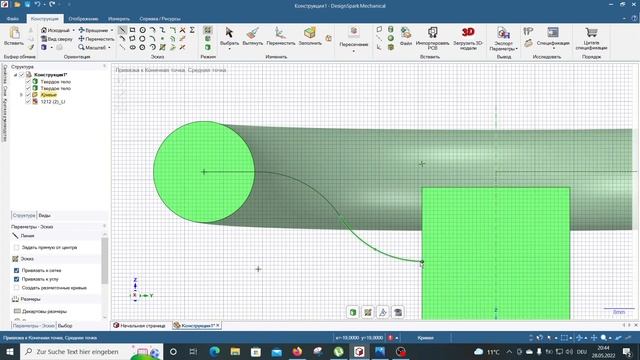Toggle visibility checkbox of first 'Твердое тело'

click(x=28, y=82)
